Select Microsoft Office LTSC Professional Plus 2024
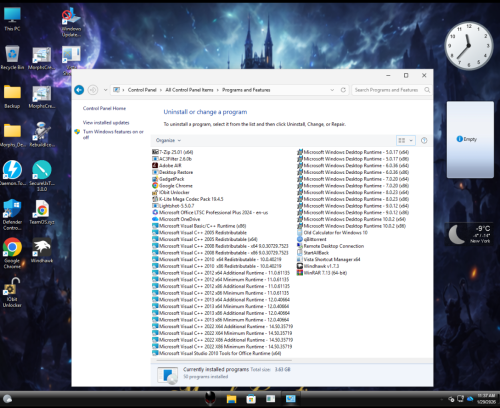The width and height of the screenshot is (500, 408). click(x=210, y=212)
